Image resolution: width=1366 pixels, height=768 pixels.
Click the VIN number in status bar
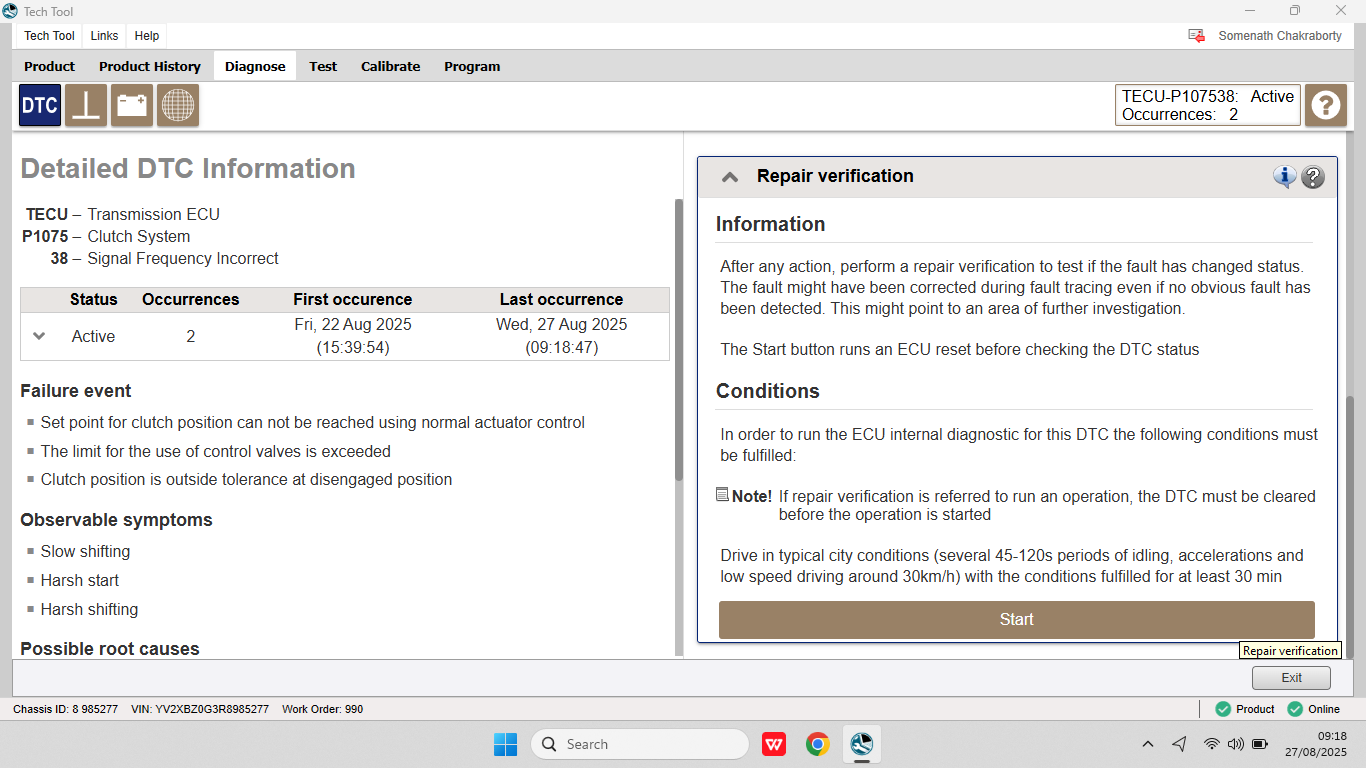pyautogui.click(x=200, y=709)
